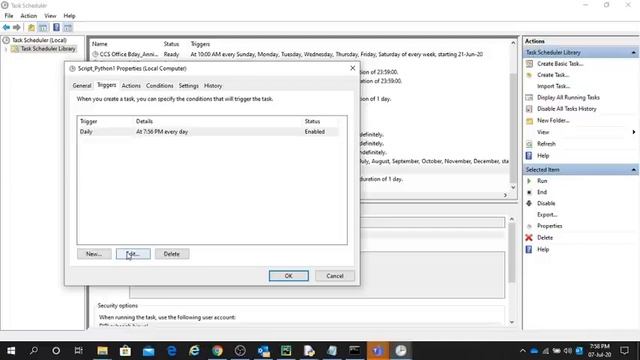The height and width of the screenshot is (360, 640).
Task: Click the Forward arrow in the toolbar
Action: (x=17, y=27)
